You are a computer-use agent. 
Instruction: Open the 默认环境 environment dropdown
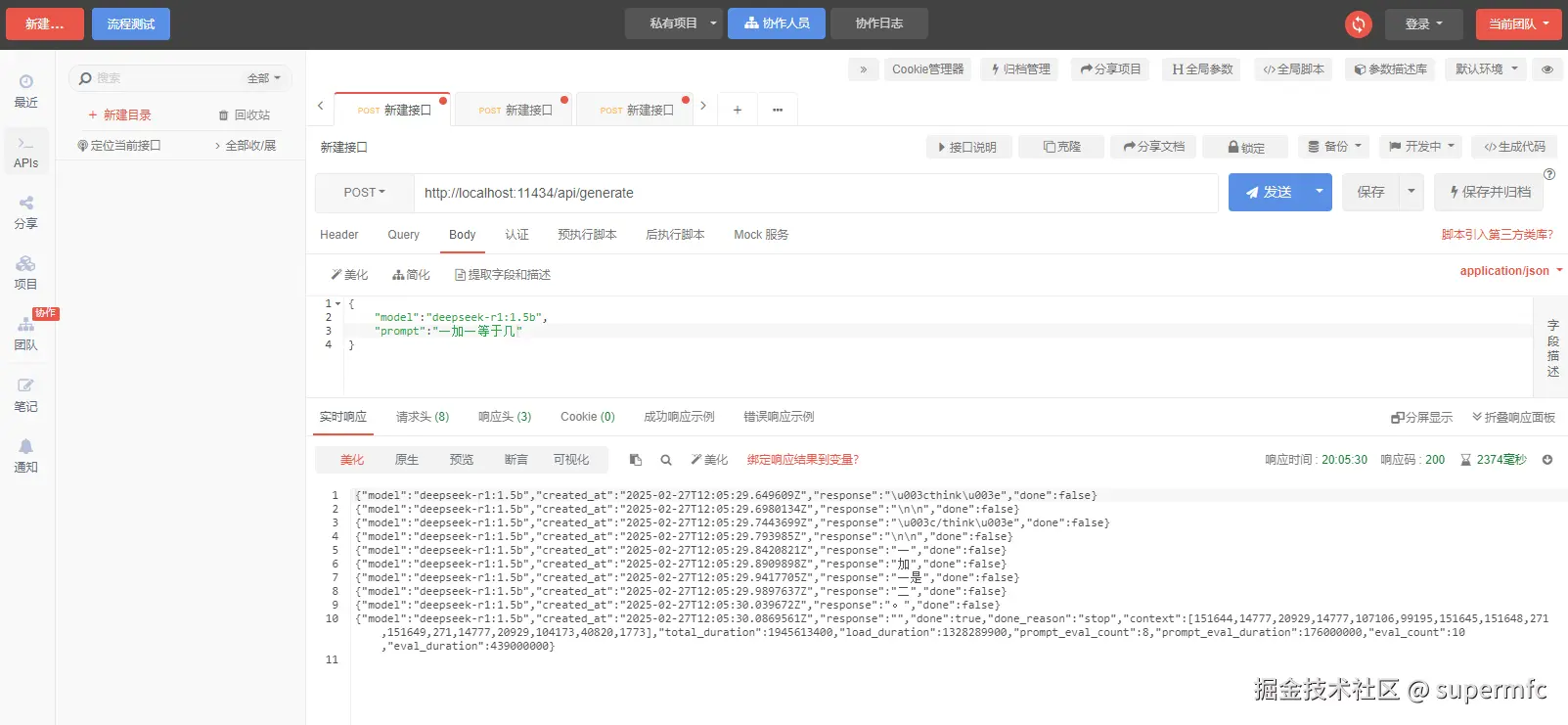[x=1486, y=69]
